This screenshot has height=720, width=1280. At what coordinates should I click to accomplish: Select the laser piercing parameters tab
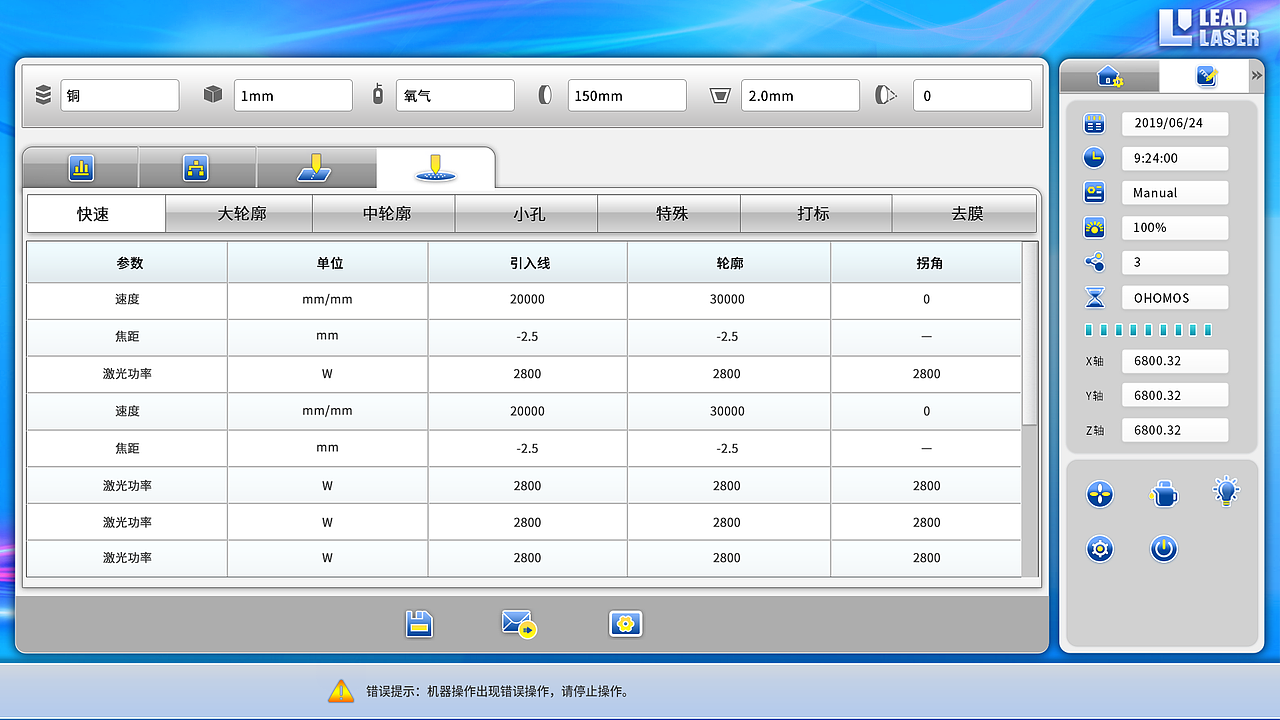point(435,168)
